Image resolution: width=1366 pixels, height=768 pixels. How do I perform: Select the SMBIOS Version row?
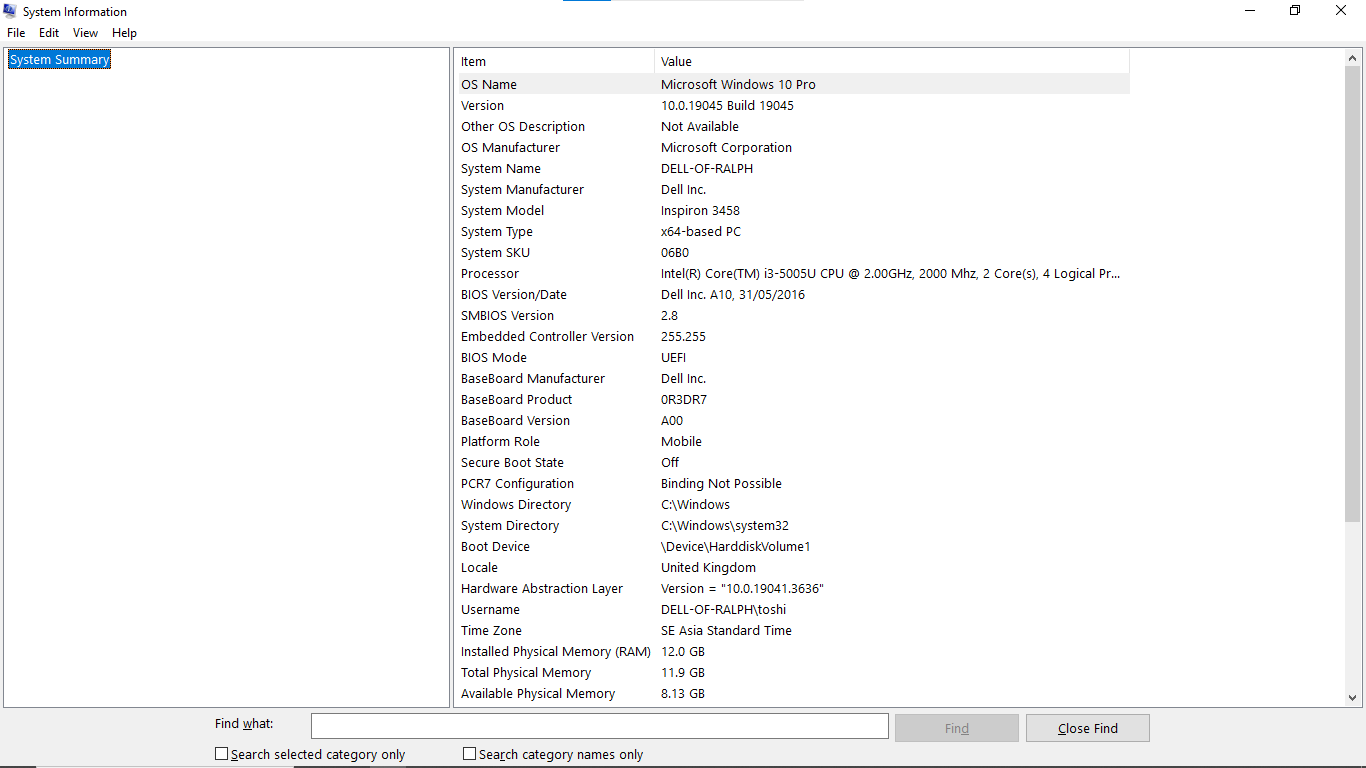794,316
